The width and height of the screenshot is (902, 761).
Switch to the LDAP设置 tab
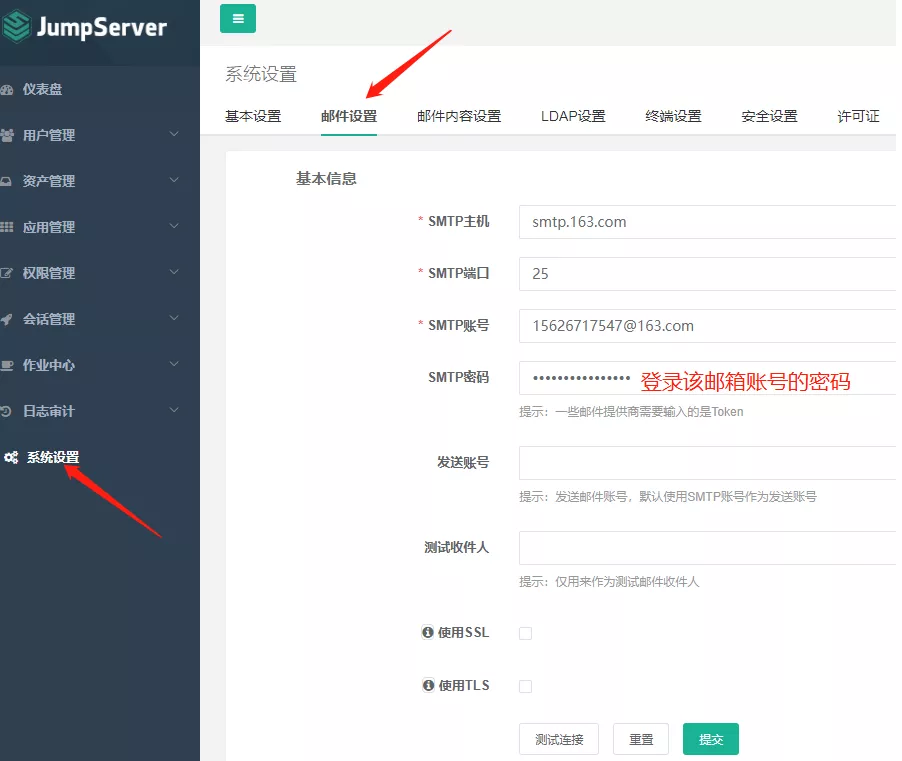[x=573, y=116]
